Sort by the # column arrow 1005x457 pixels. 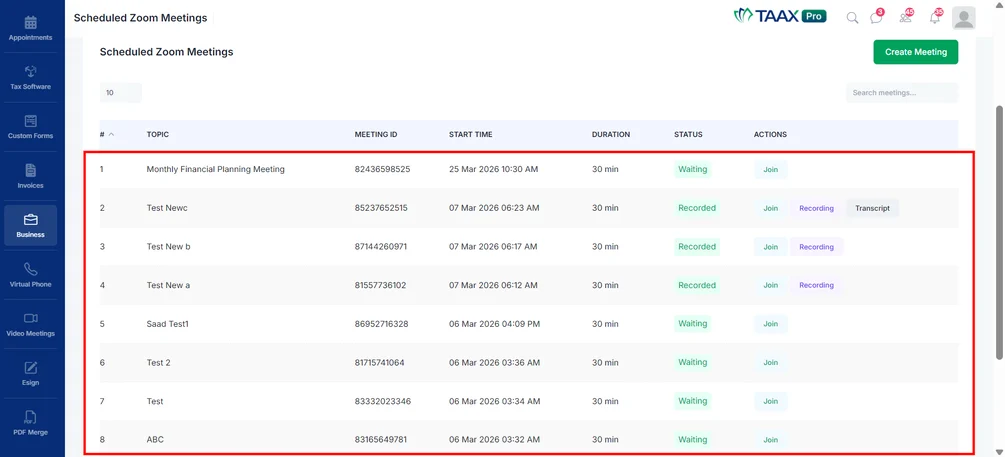112,135
